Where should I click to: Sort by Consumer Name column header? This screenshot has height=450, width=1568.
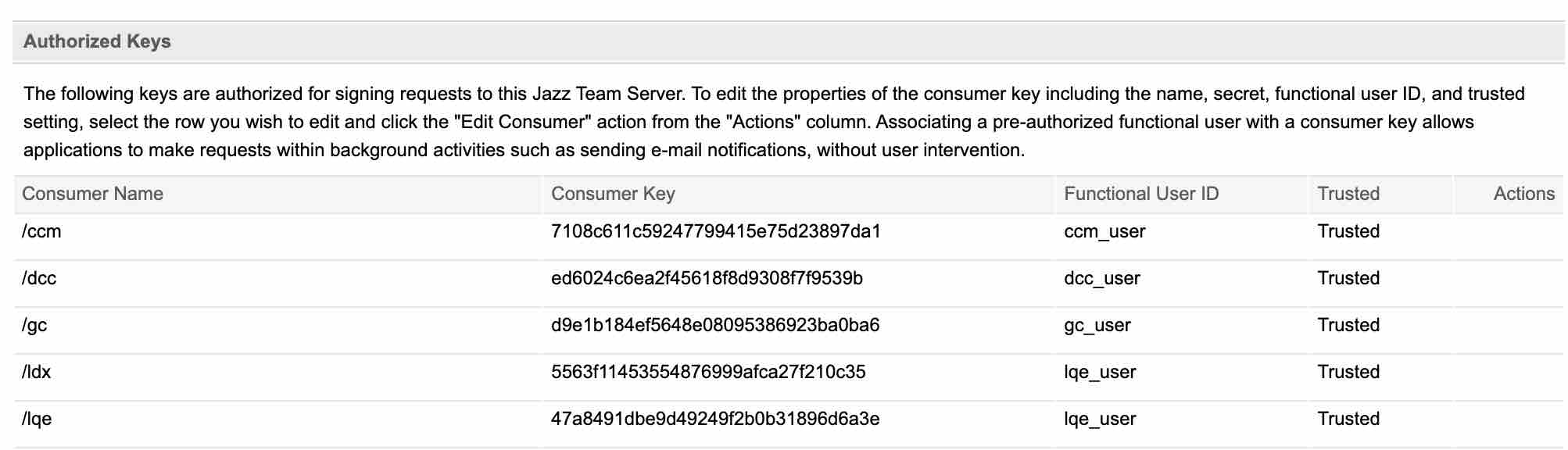coord(92,195)
